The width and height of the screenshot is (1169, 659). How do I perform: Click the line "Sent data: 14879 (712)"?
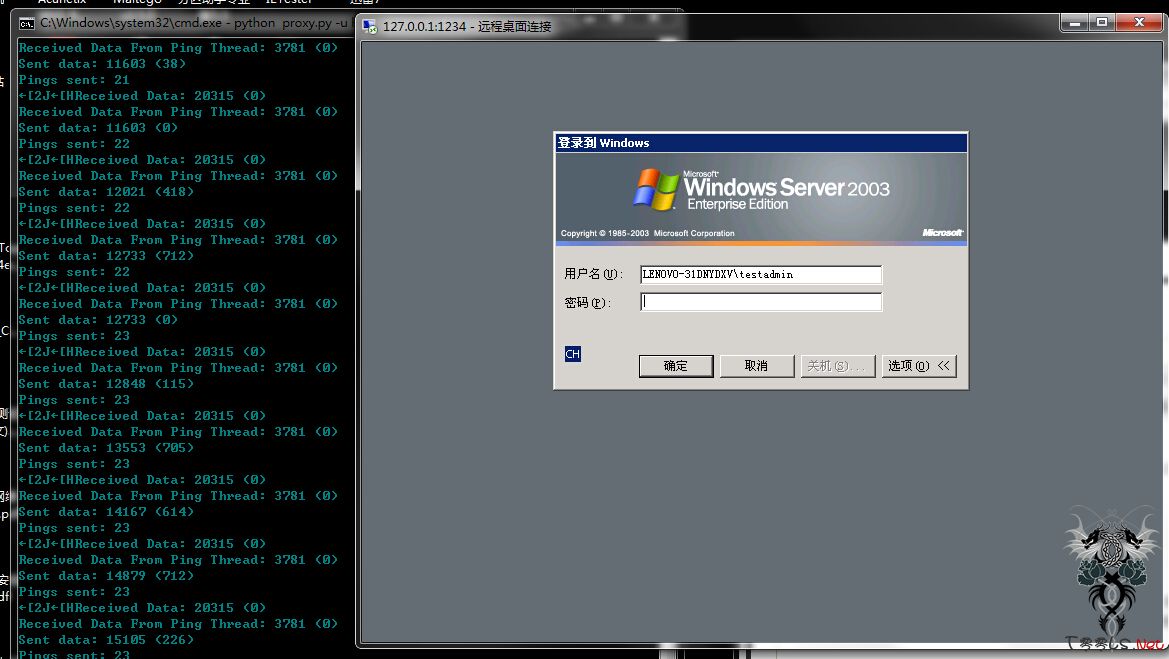106,576
